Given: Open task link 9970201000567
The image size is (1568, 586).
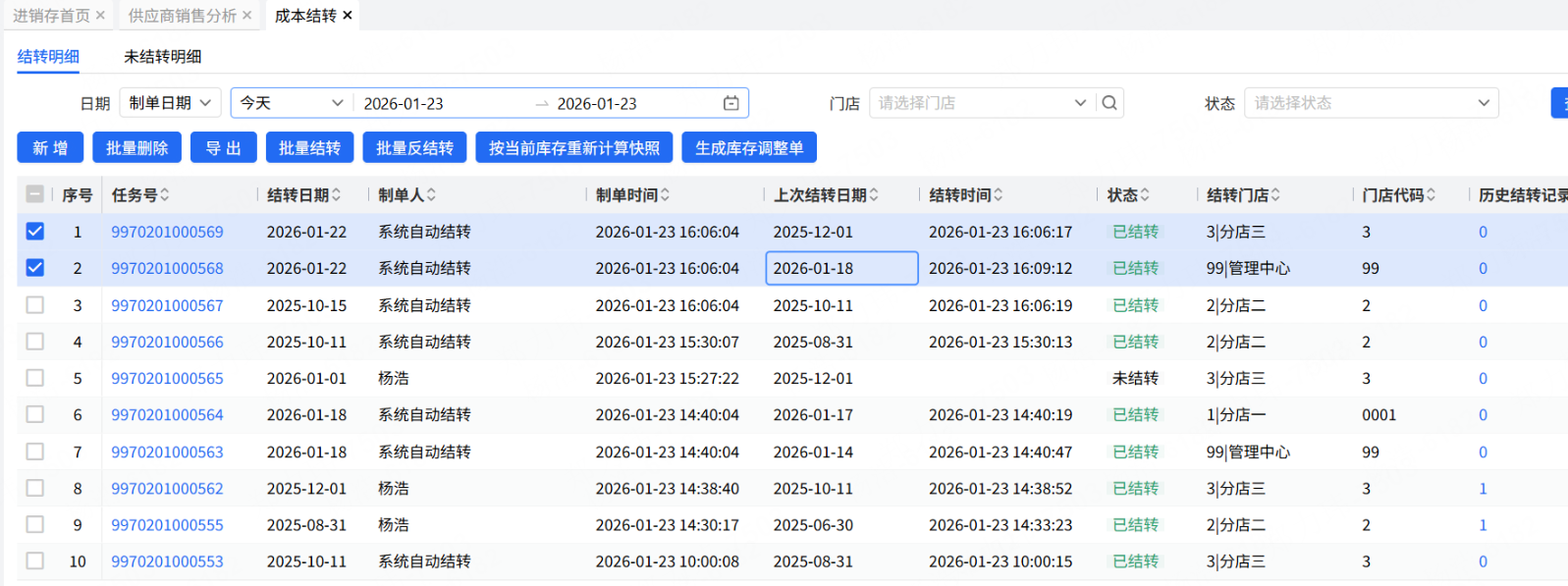Looking at the screenshot, I should coord(167,305).
